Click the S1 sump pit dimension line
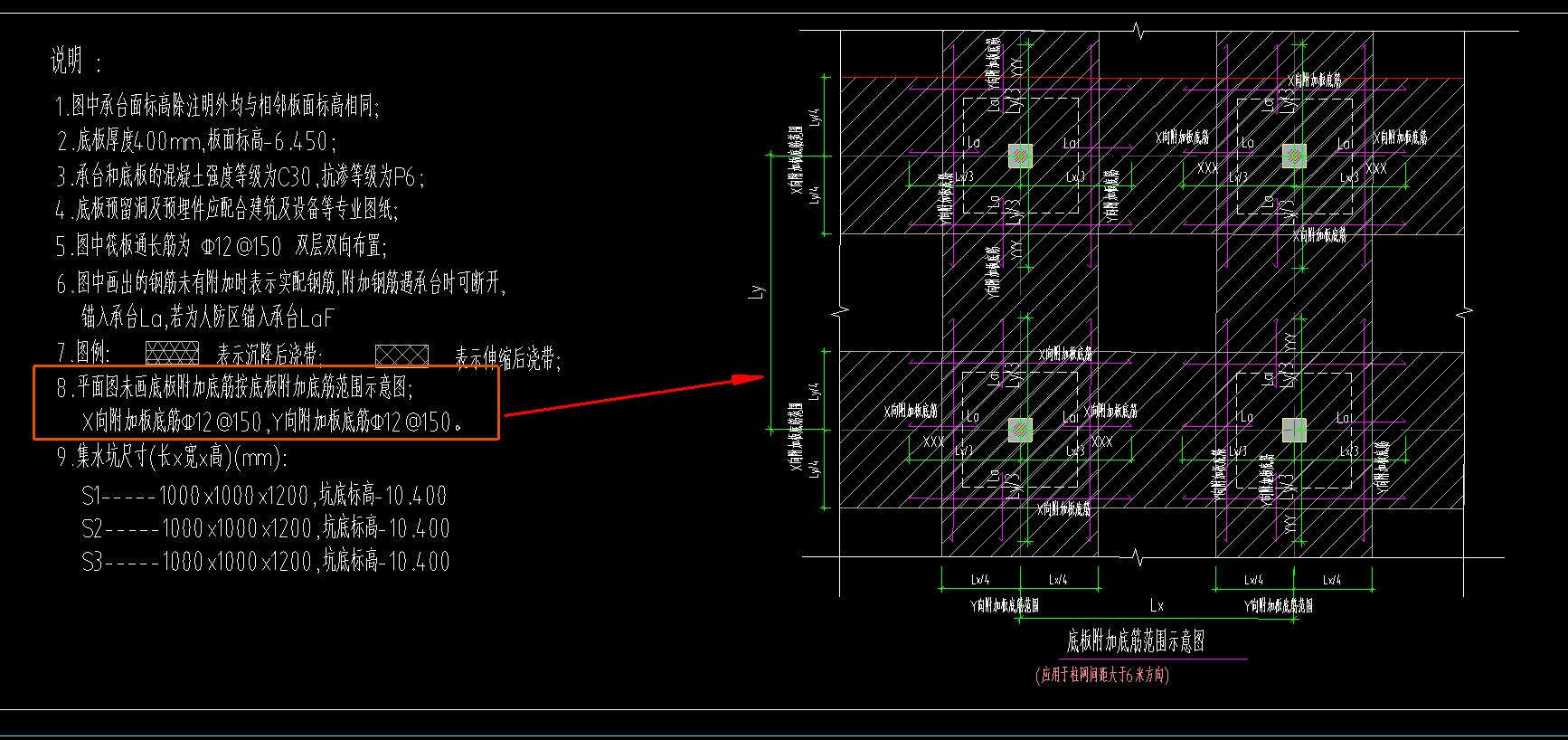Image resolution: width=1568 pixels, height=740 pixels. click(264, 496)
